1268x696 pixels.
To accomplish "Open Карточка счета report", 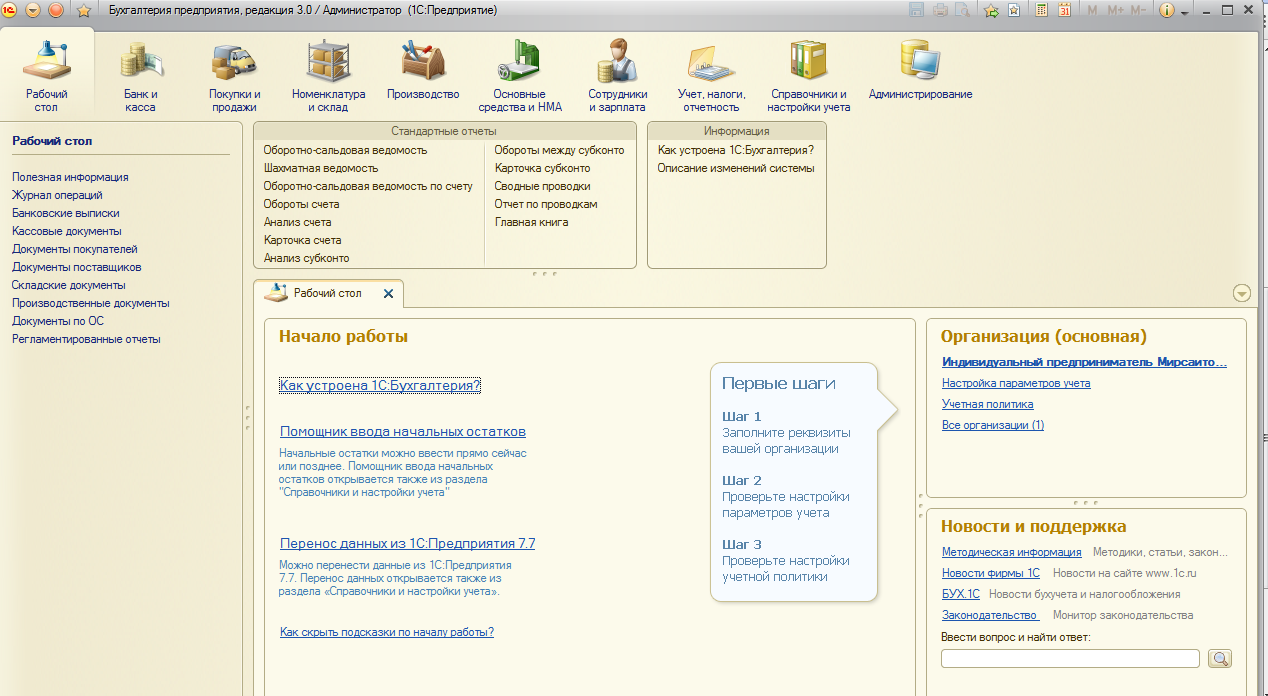I will click(x=302, y=240).
